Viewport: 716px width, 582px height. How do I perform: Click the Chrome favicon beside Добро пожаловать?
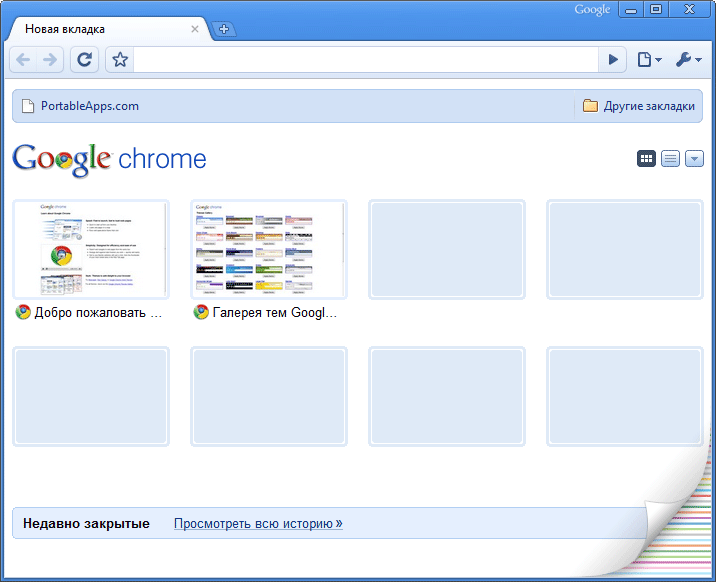pos(23,312)
